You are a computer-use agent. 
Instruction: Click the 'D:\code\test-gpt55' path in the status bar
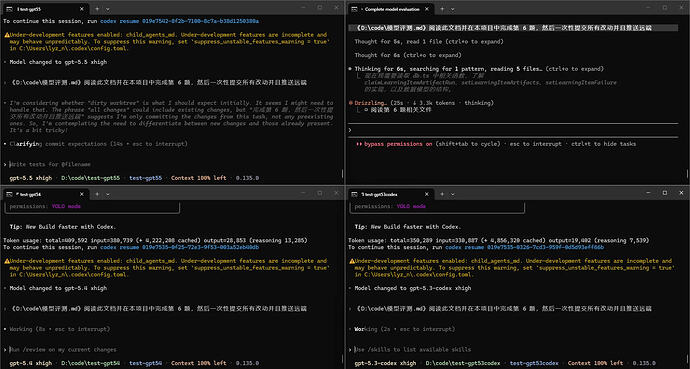(90, 178)
